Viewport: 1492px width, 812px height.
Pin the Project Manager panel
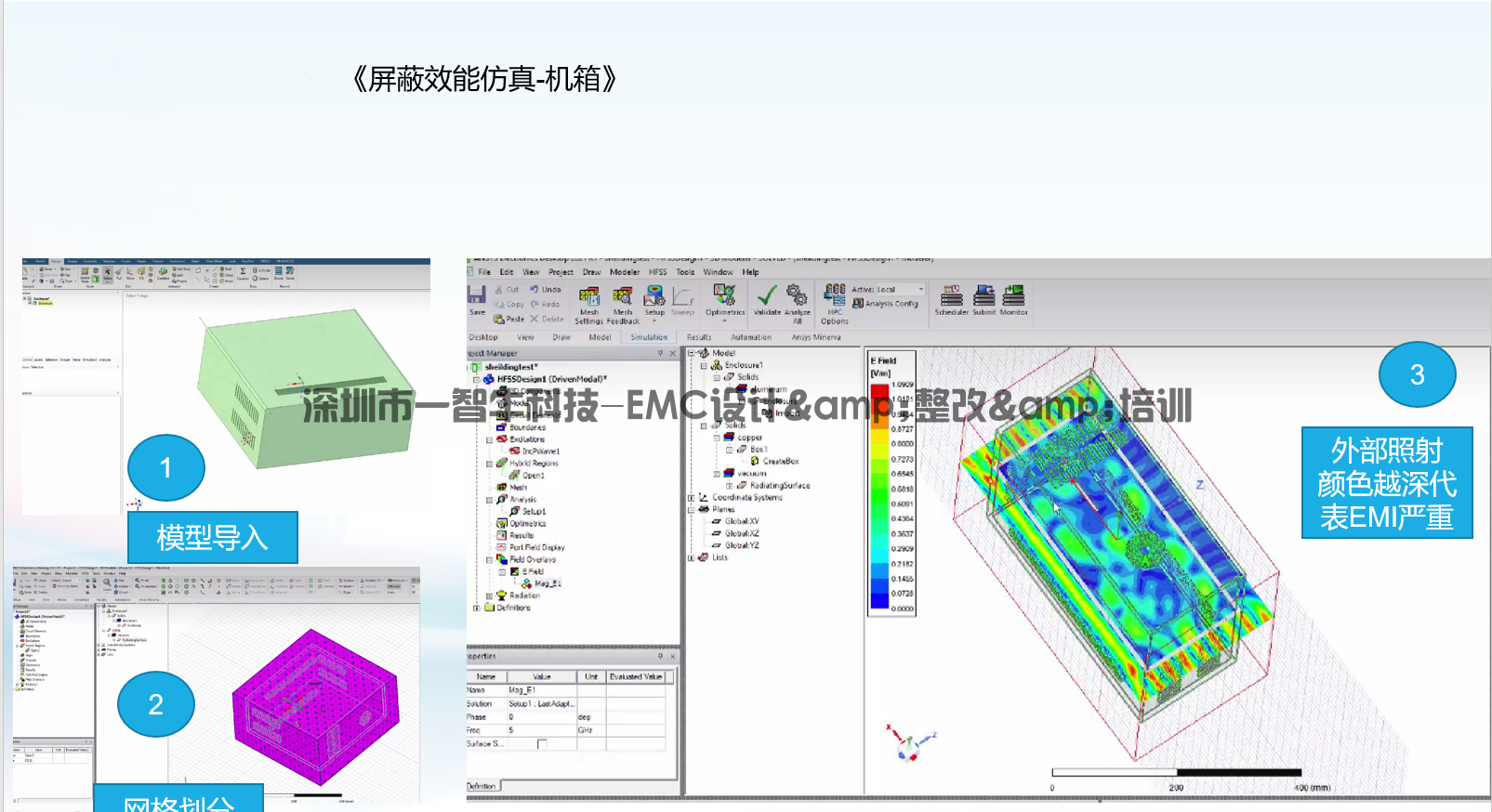(661, 354)
